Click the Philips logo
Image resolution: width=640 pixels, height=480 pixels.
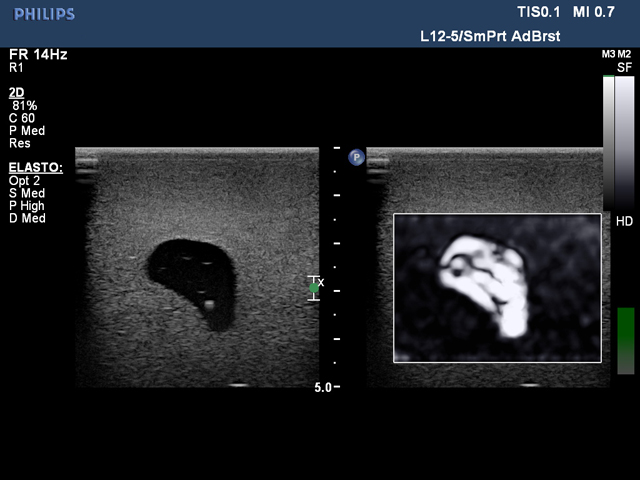pos(44,15)
